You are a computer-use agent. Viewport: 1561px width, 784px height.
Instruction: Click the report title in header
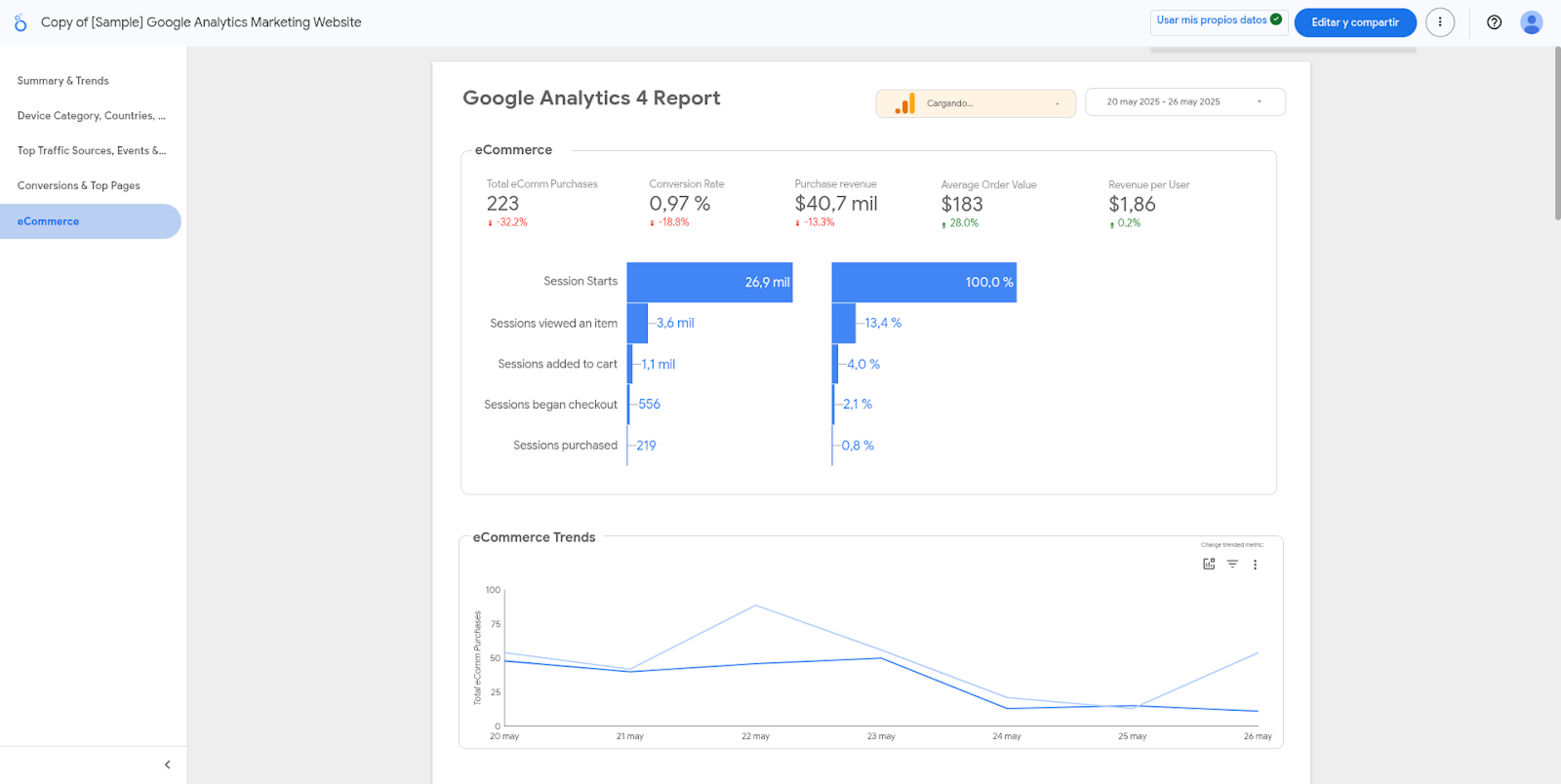click(x=201, y=22)
